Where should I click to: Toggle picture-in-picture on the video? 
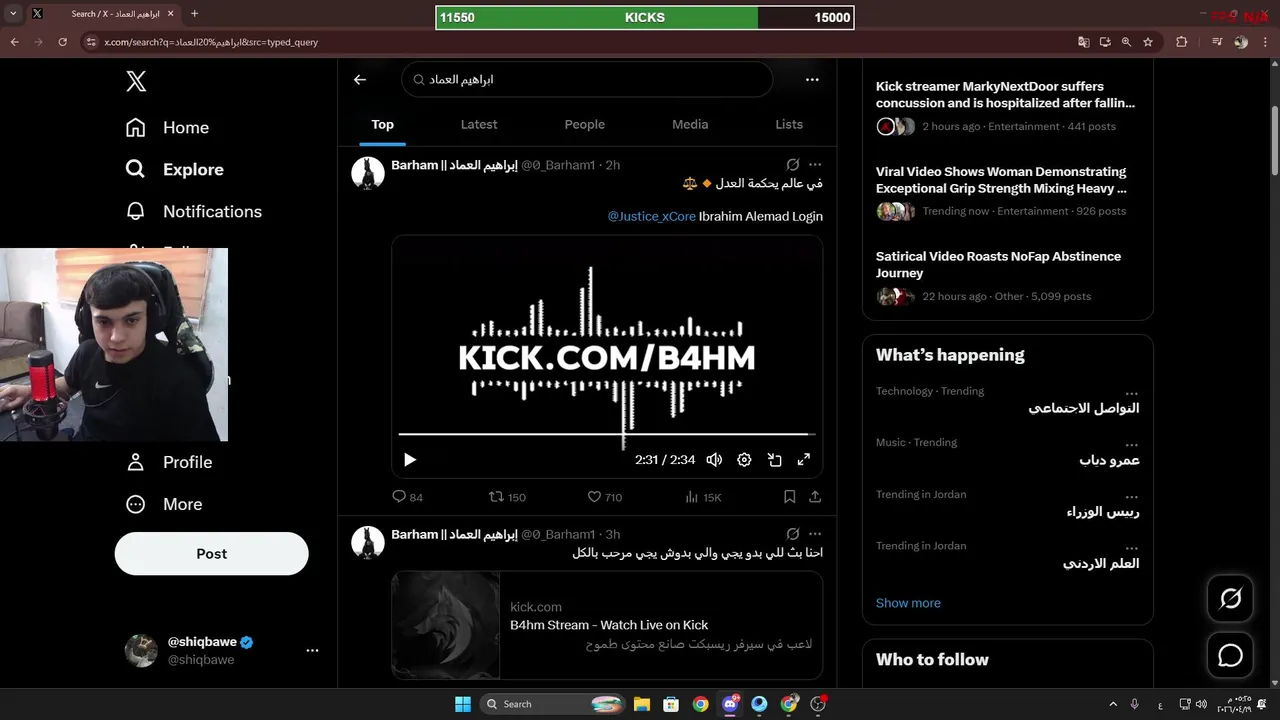[774, 460]
